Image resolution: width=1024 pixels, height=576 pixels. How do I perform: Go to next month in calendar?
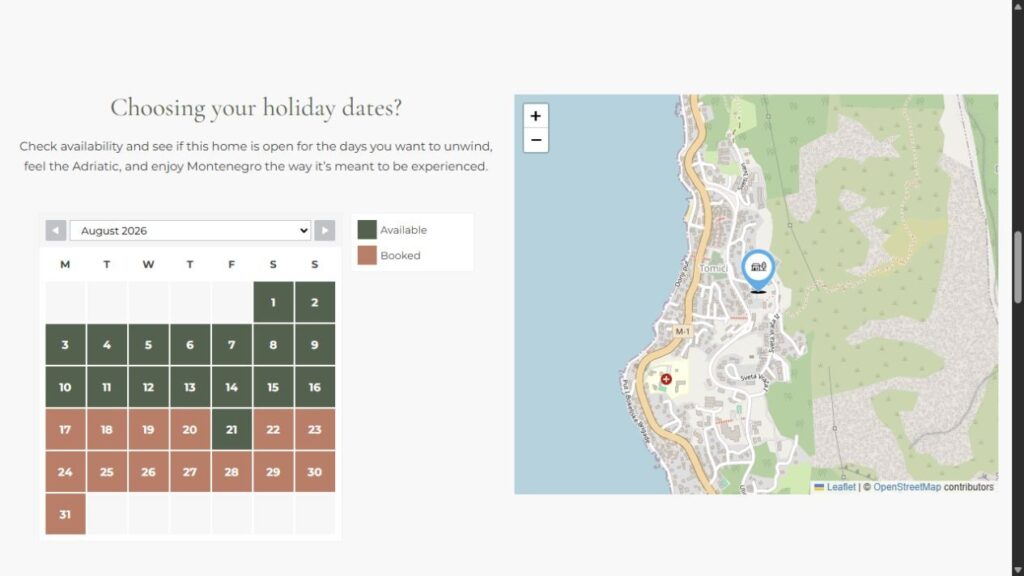[x=325, y=231]
